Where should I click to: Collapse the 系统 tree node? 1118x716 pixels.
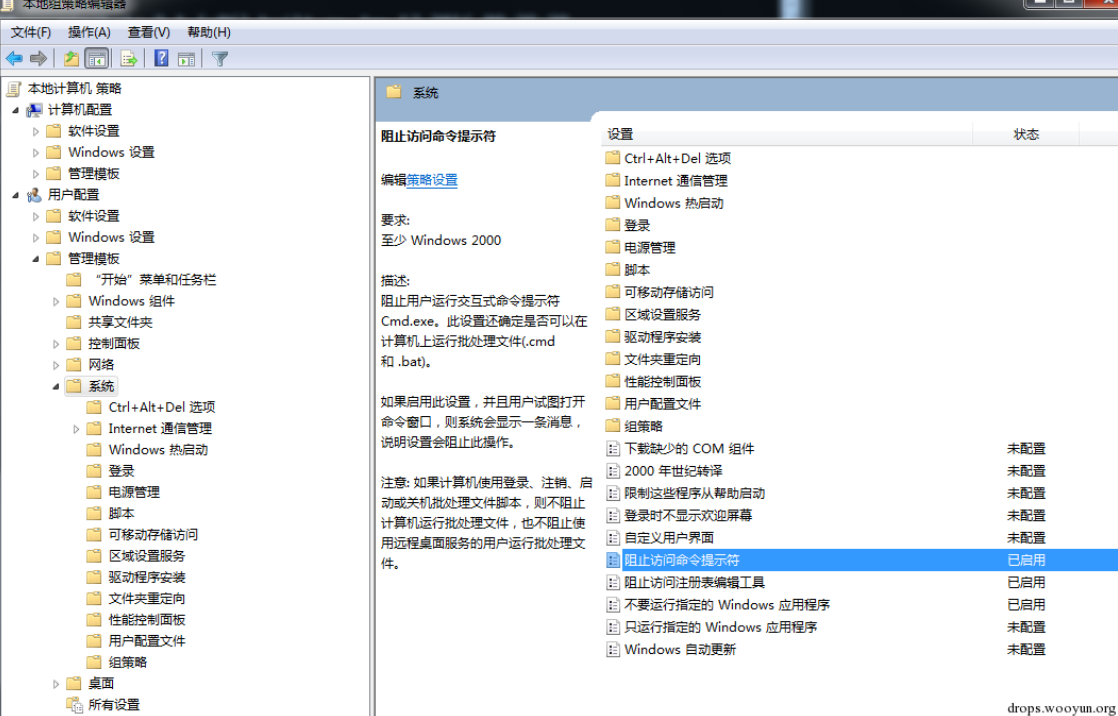[56, 386]
